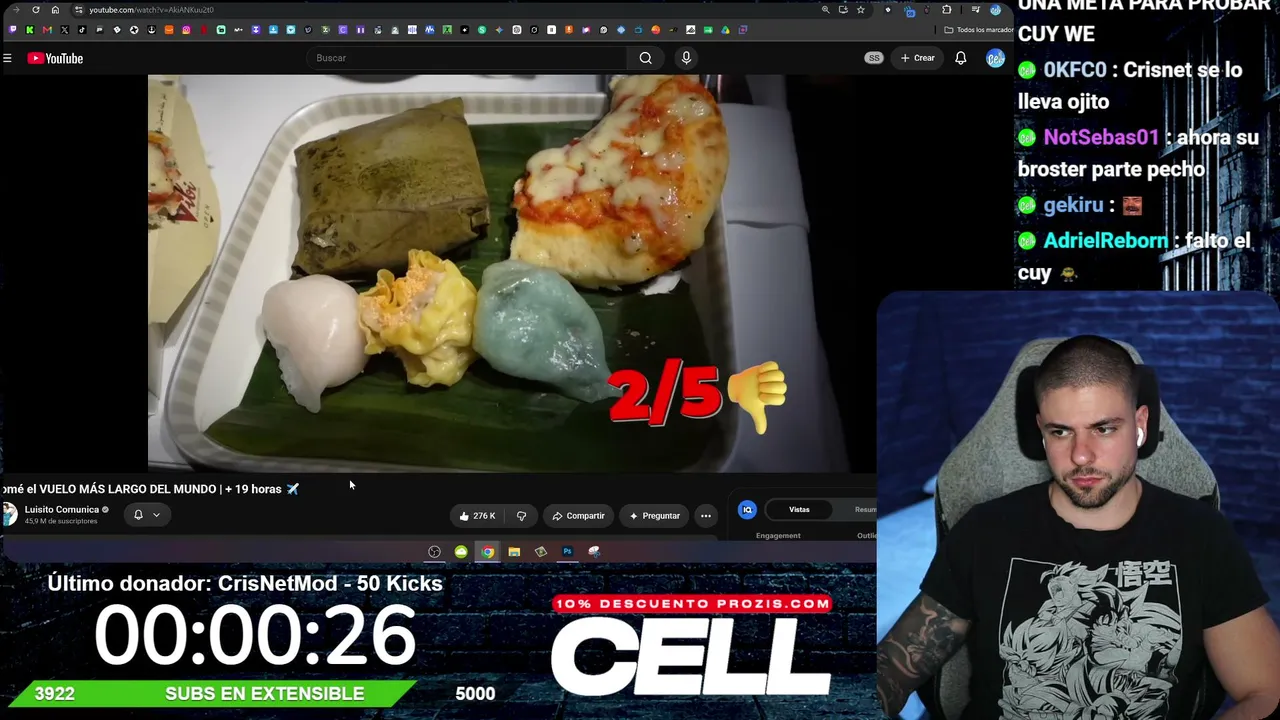Screen dimensions: 1280x720
Task: Switch to the Vistas tab
Action: (799, 510)
